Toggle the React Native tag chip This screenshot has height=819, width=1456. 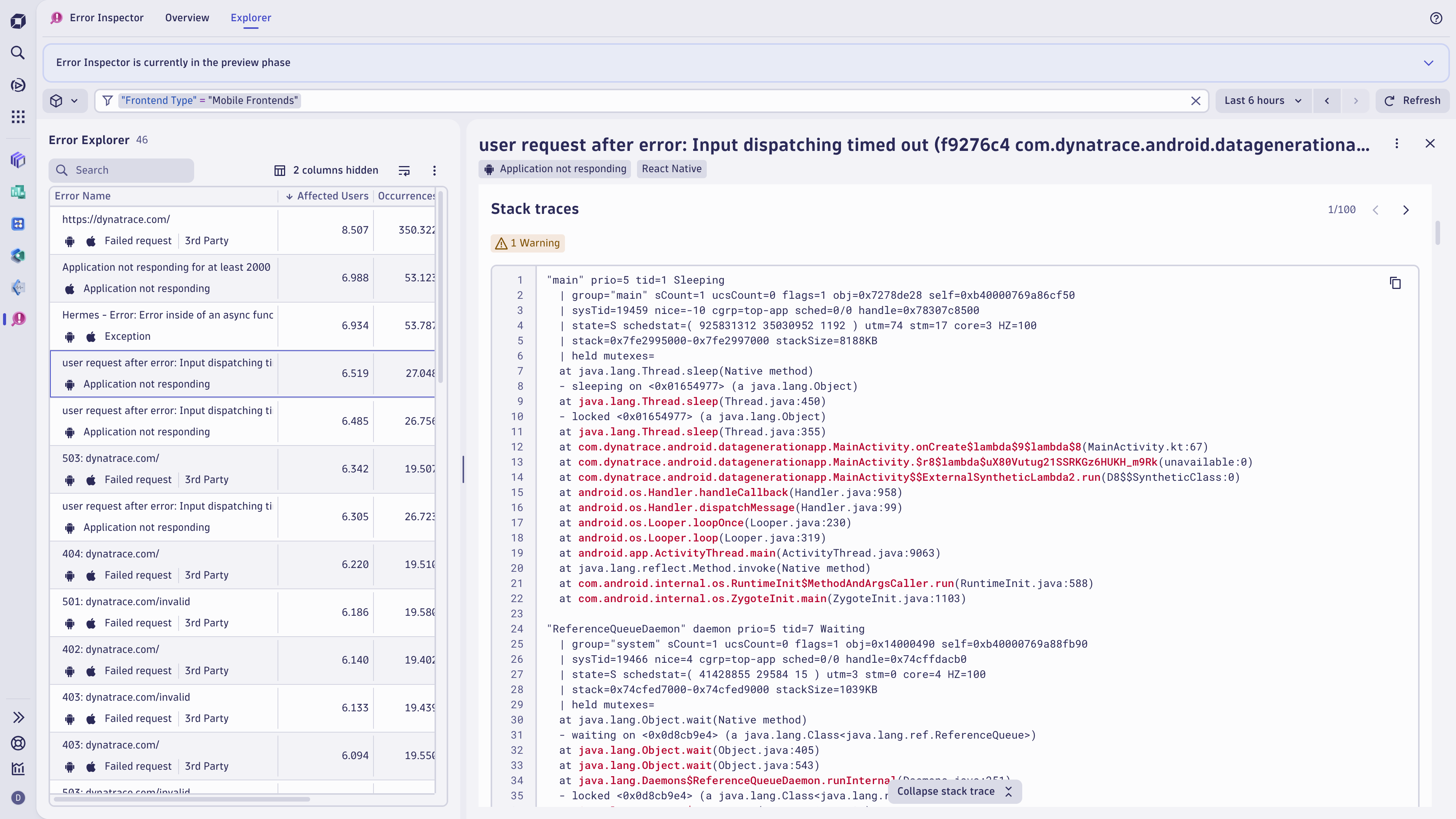tap(672, 168)
